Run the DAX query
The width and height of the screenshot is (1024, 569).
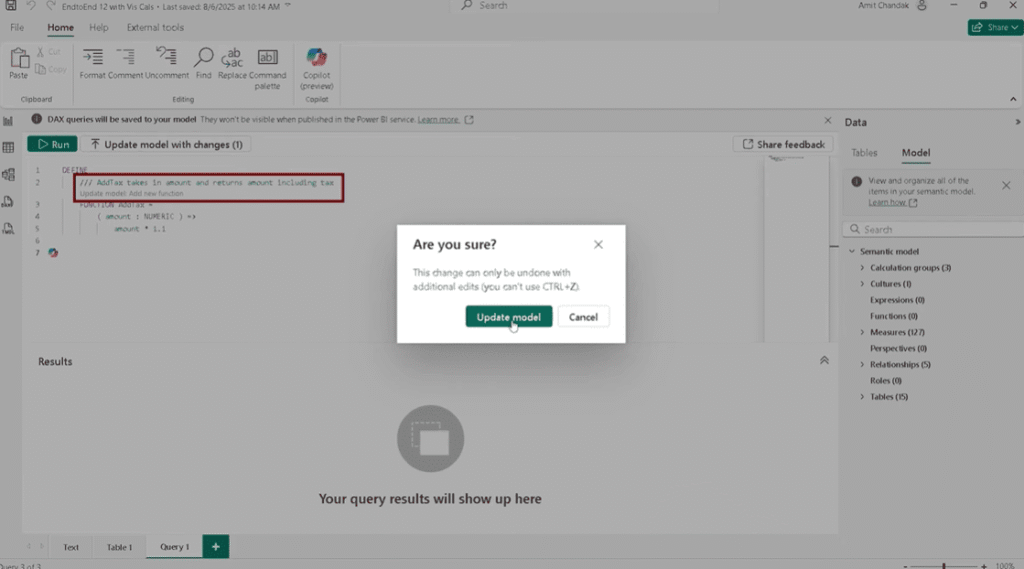pos(52,144)
